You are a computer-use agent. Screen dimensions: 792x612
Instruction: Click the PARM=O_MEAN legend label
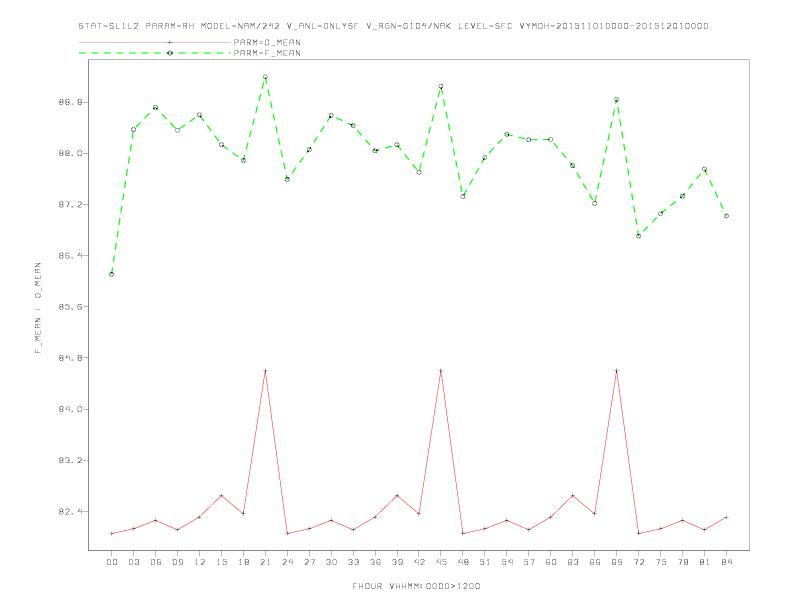coord(267,42)
